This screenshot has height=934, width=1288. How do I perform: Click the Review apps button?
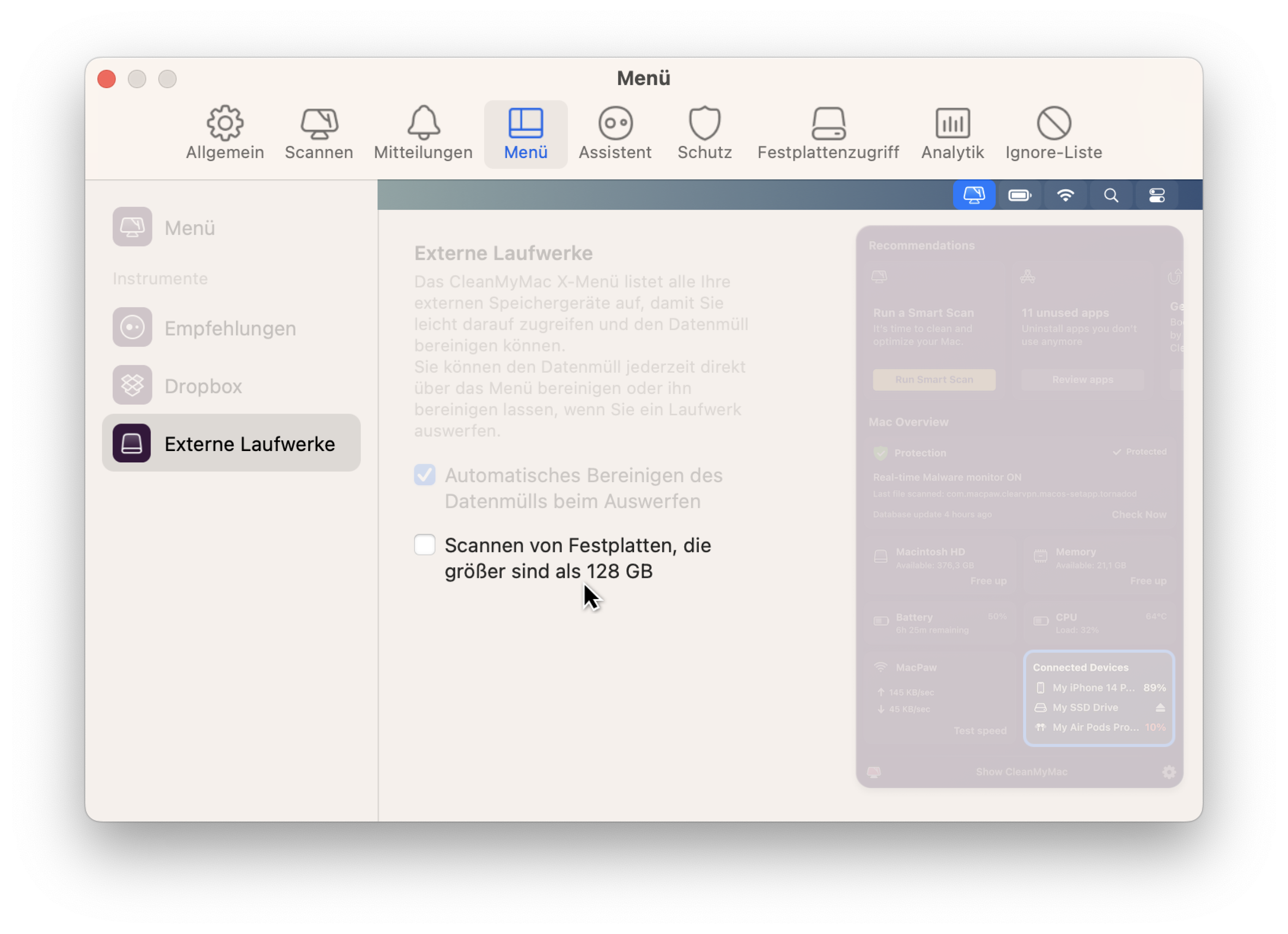pyautogui.click(x=1082, y=379)
